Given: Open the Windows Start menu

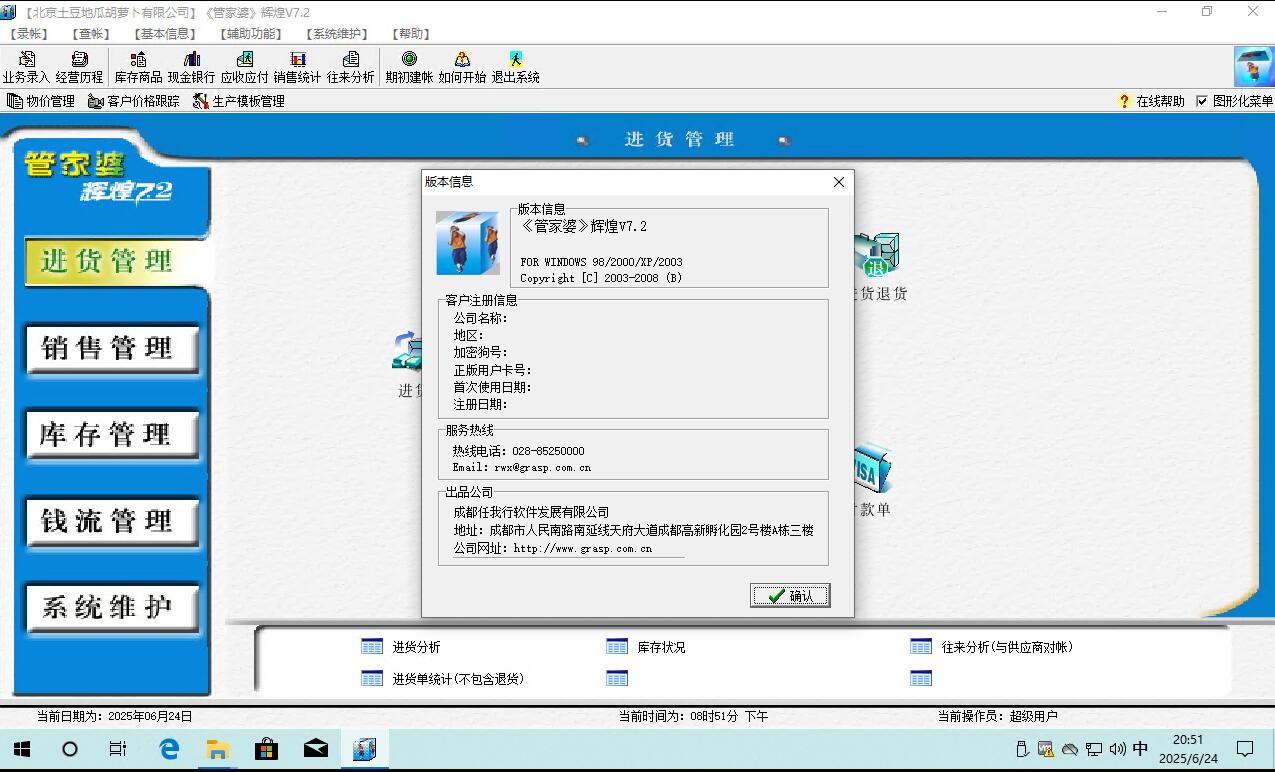Looking at the screenshot, I should point(21,749).
